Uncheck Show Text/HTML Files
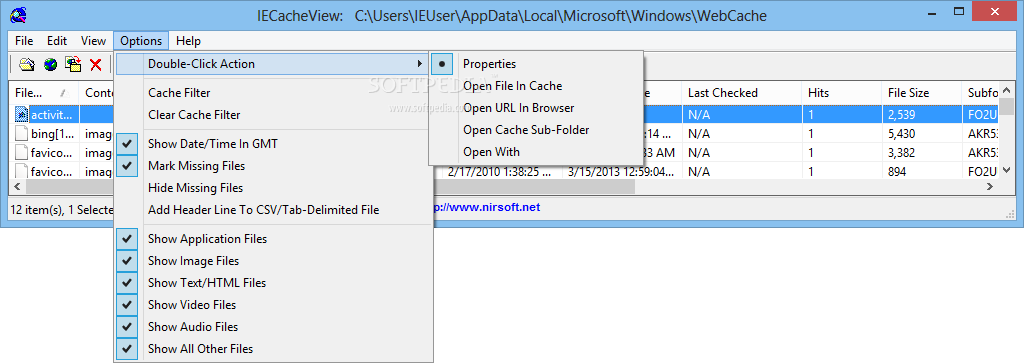 tap(273, 283)
